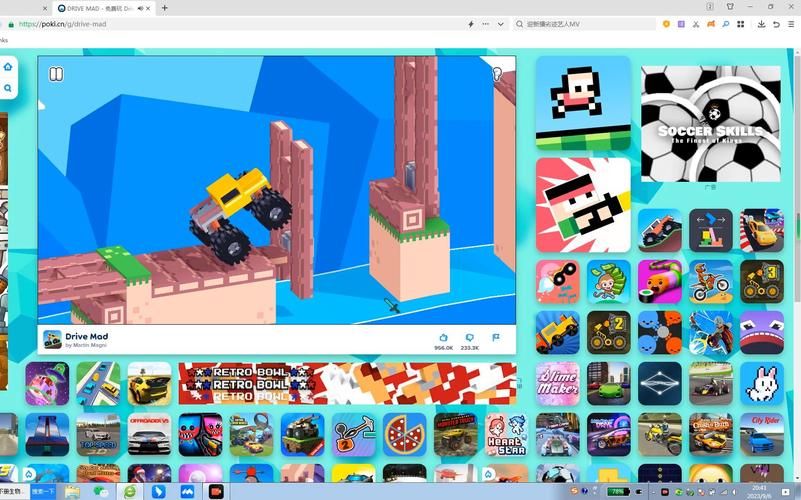Screen dimensions: 801x500
Task: Open the browser downloads icon
Action: tap(761, 24)
